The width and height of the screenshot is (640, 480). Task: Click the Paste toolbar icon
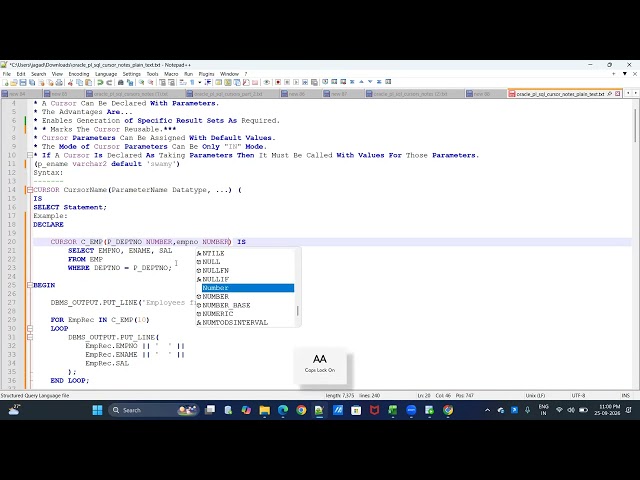(x=89, y=82)
